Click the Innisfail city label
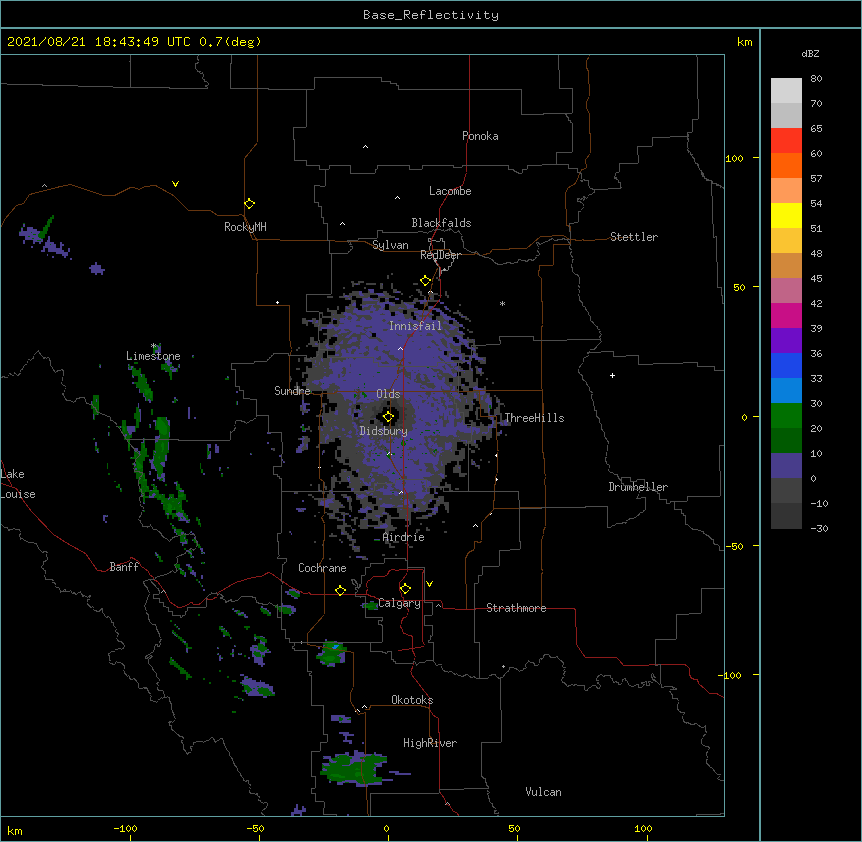This screenshot has width=862, height=842. [415, 326]
